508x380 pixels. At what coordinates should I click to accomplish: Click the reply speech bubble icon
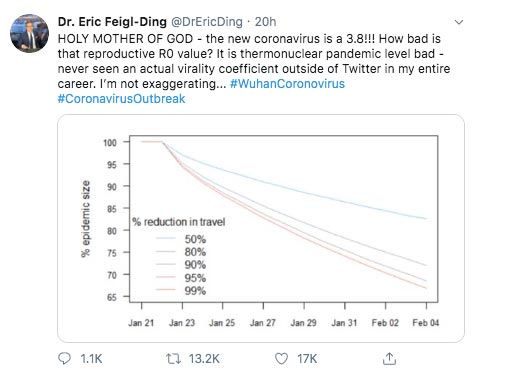[x=64, y=359]
